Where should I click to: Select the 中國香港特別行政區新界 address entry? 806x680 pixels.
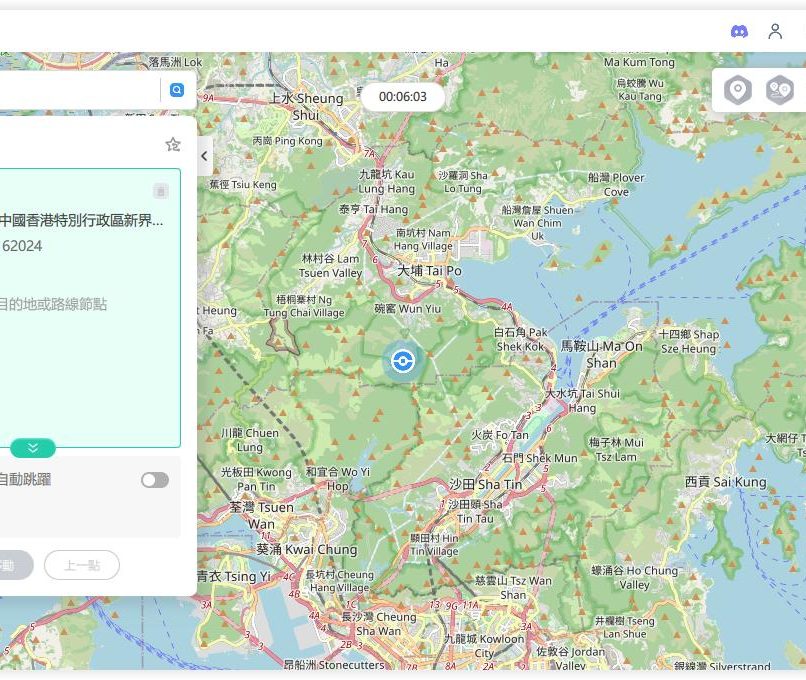tap(80, 220)
